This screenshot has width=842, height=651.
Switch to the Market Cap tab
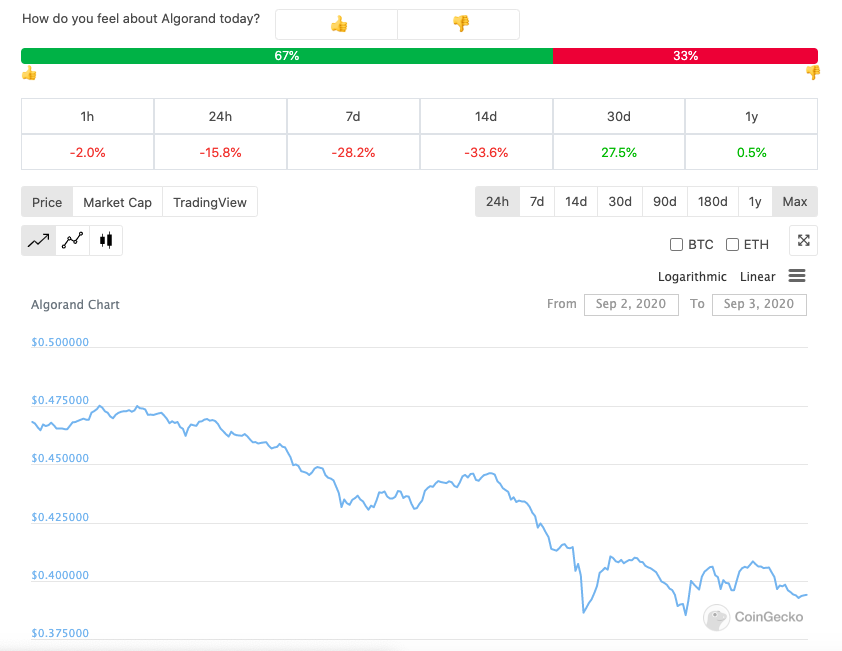[x=118, y=202]
